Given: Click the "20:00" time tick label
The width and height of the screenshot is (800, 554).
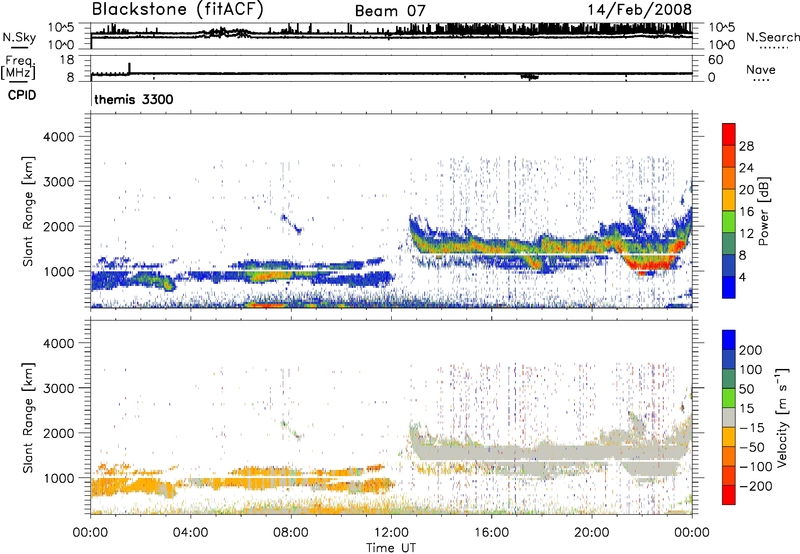Looking at the screenshot, I should (591, 533).
